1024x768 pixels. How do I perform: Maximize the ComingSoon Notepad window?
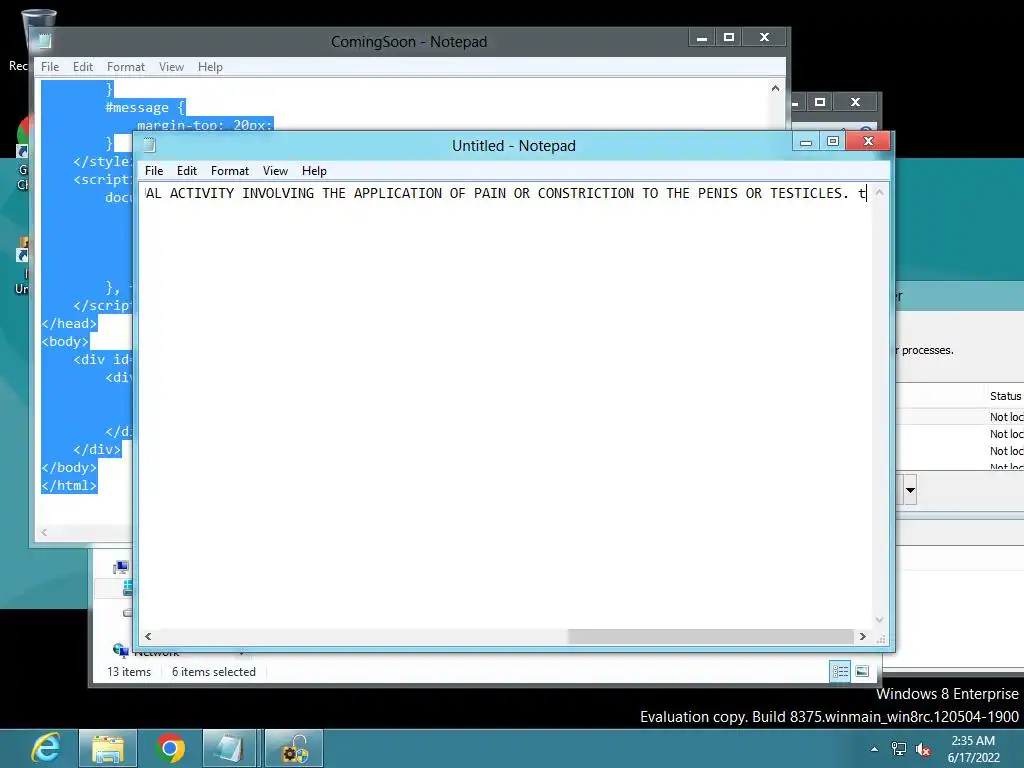[729, 37]
